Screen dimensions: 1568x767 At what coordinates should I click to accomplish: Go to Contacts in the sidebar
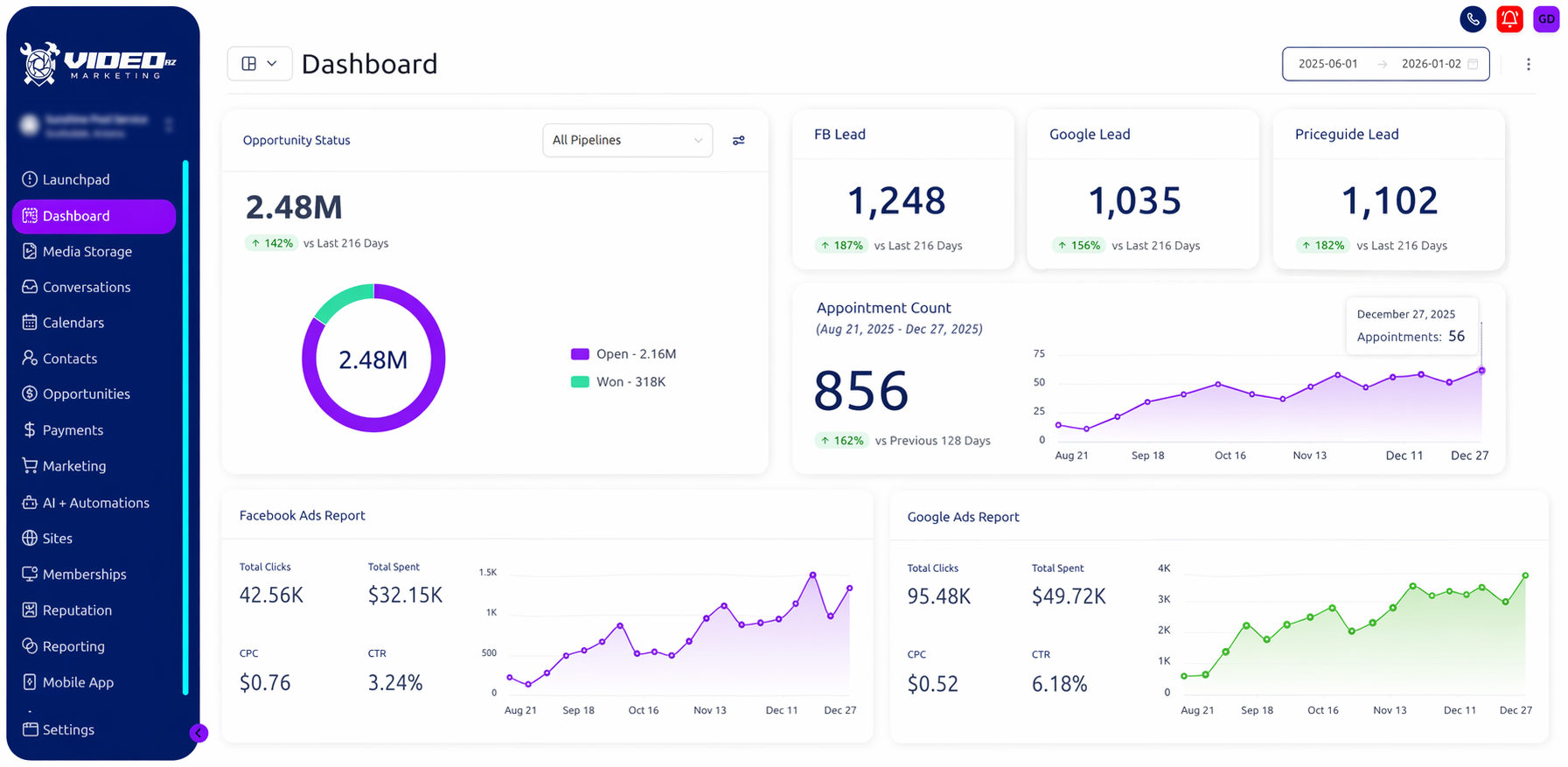pos(94,359)
